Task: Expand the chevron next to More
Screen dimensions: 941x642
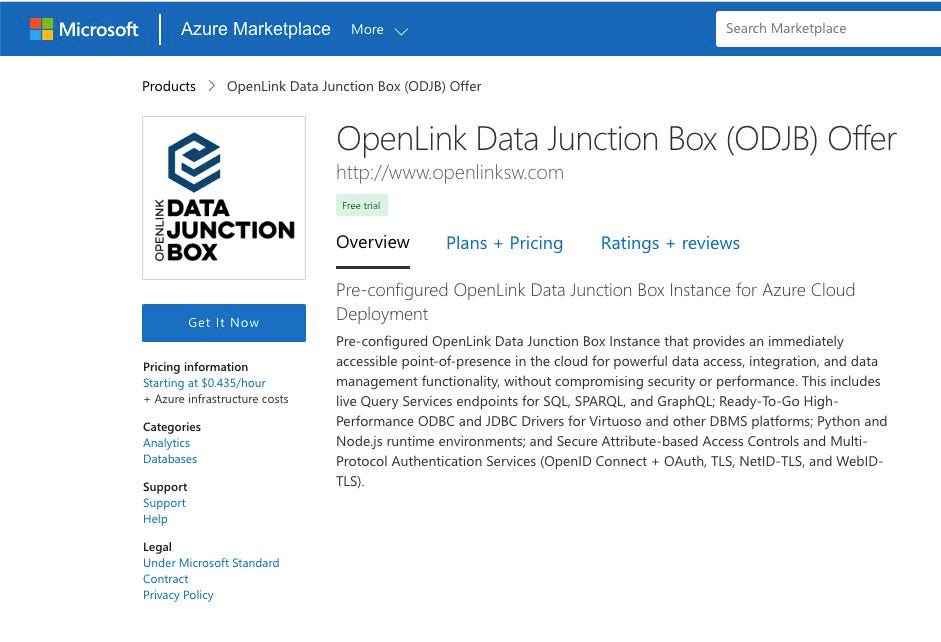Action: tap(401, 31)
